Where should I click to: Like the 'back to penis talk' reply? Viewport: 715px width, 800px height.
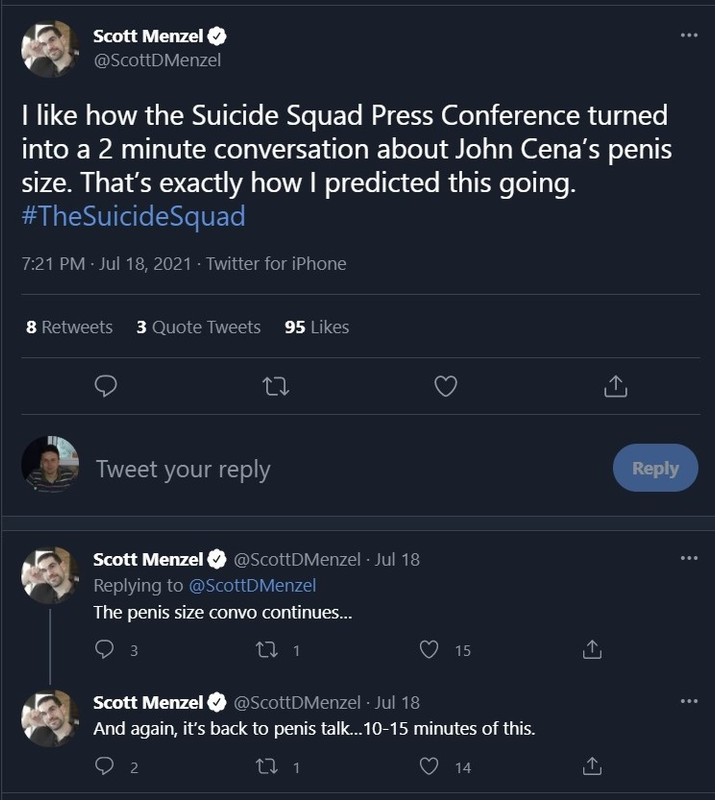[430, 767]
